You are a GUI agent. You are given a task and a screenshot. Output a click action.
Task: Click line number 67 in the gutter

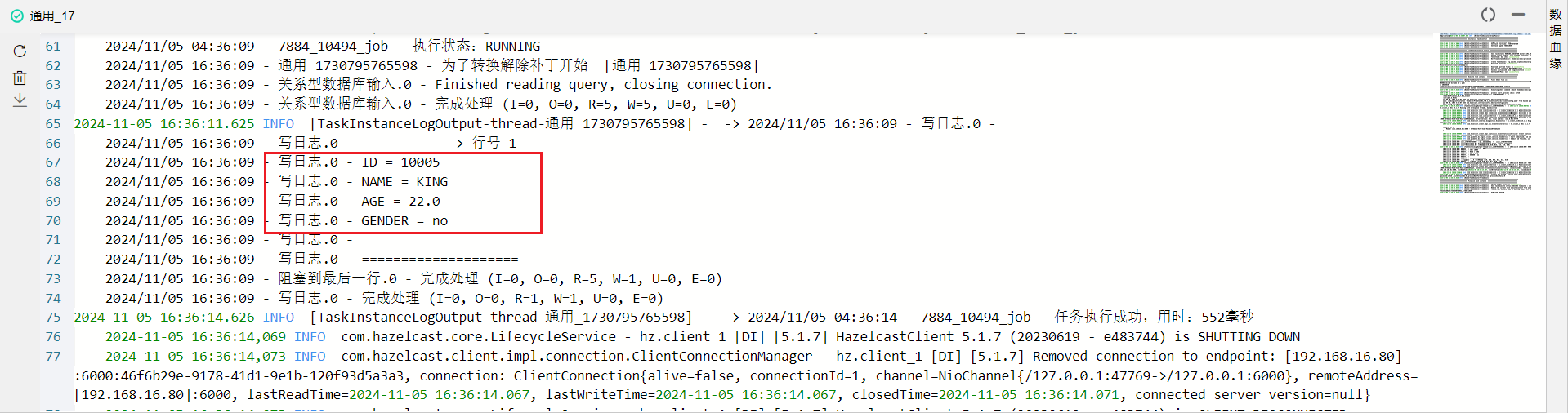tap(53, 162)
